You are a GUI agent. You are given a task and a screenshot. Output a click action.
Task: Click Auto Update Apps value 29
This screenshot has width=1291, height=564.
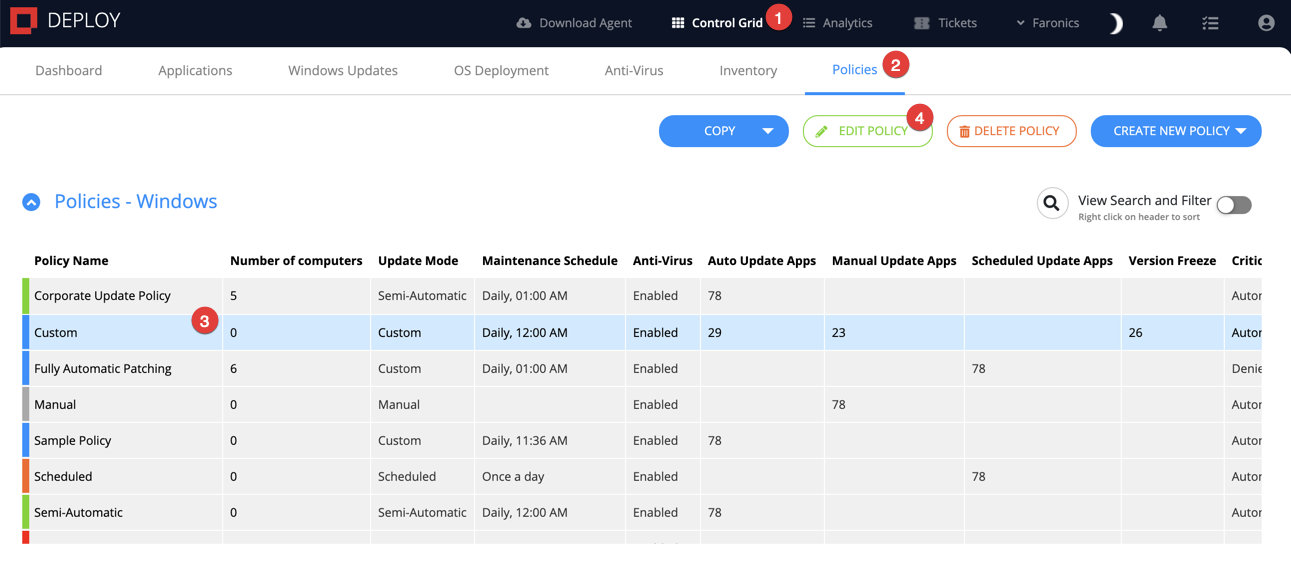point(715,332)
